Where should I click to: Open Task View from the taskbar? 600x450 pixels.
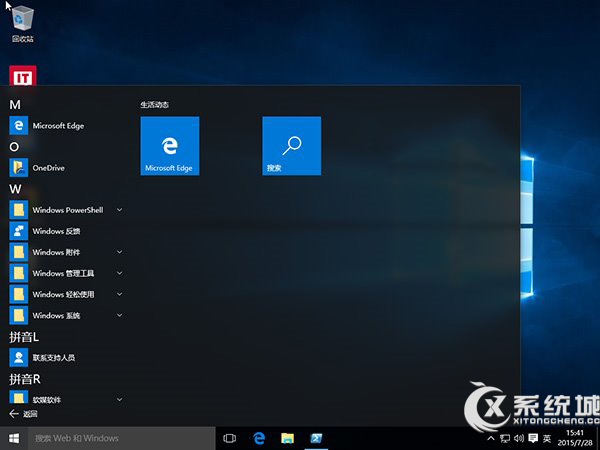click(x=229, y=438)
